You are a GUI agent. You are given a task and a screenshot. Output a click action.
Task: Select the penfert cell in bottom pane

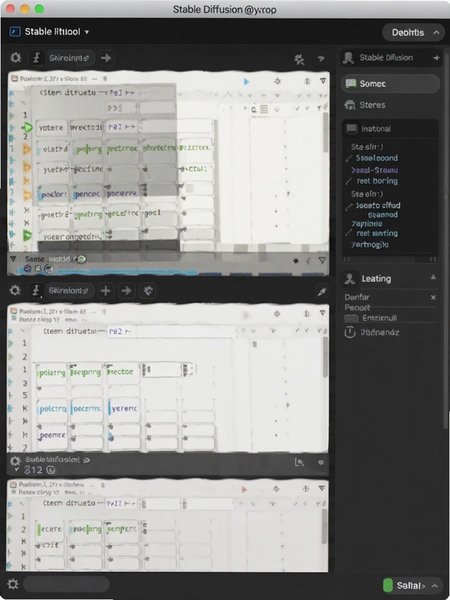[x=122, y=529]
